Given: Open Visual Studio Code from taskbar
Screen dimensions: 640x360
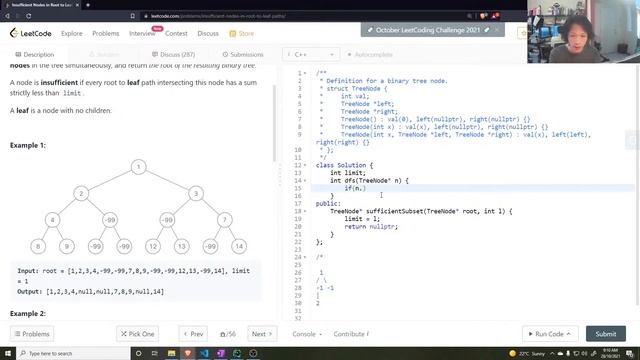Looking at the screenshot, I should coord(204,353).
